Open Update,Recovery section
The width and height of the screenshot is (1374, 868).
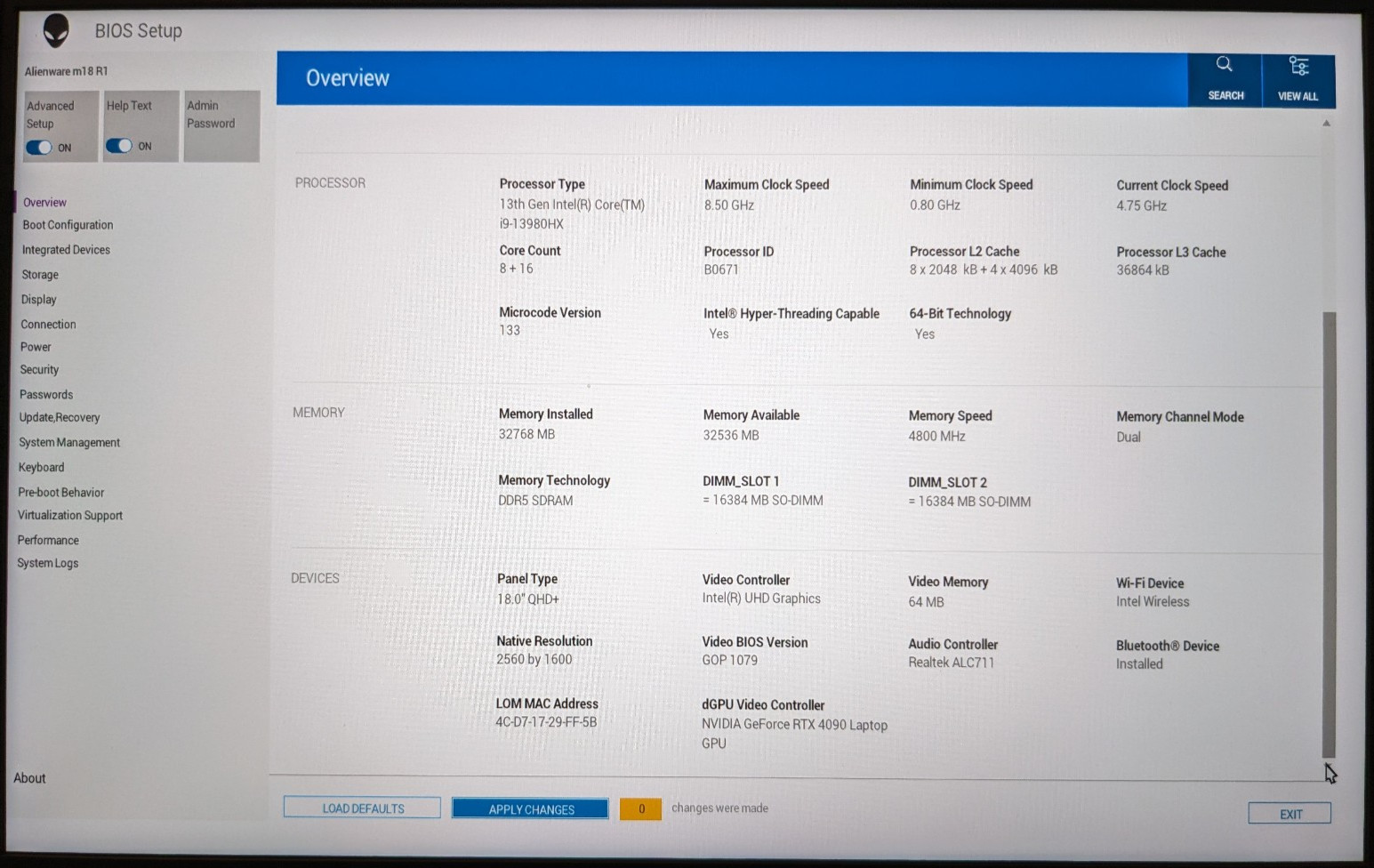tap(60, 417)
